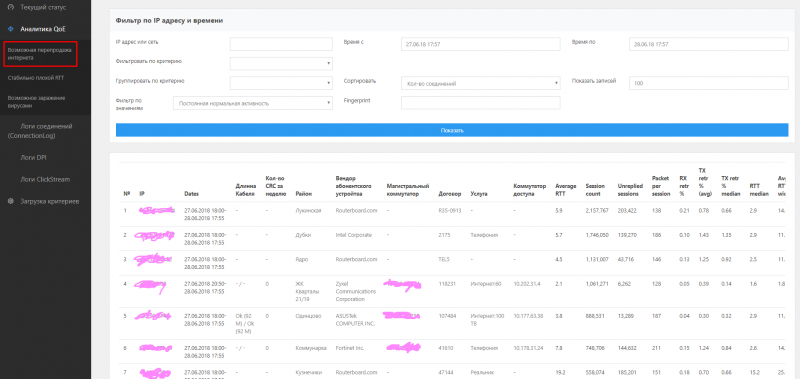The image size is (800, 379).
Task: Open Логи соединений (ConnectionLog)
Action: [40, 131]
